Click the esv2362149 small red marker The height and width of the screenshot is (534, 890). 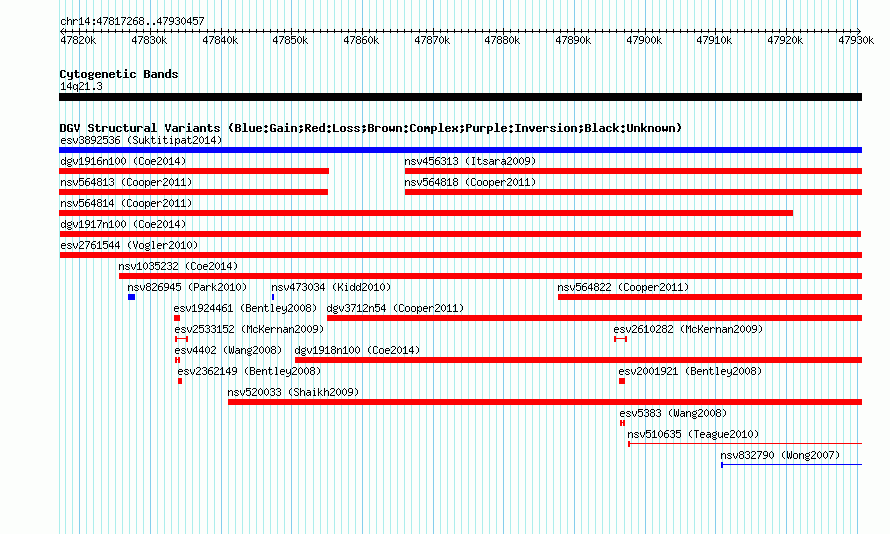180,381
